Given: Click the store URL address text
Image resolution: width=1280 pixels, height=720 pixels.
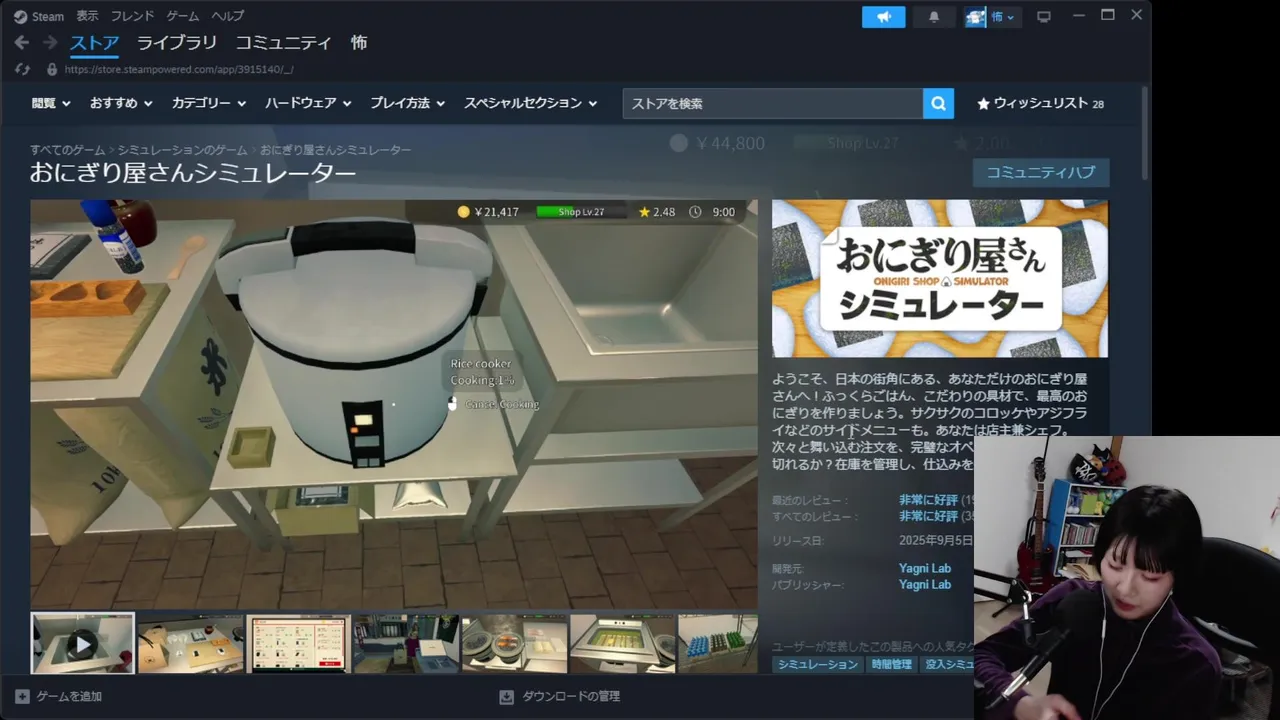Looking at the screenshot, I should click(179, 70).
